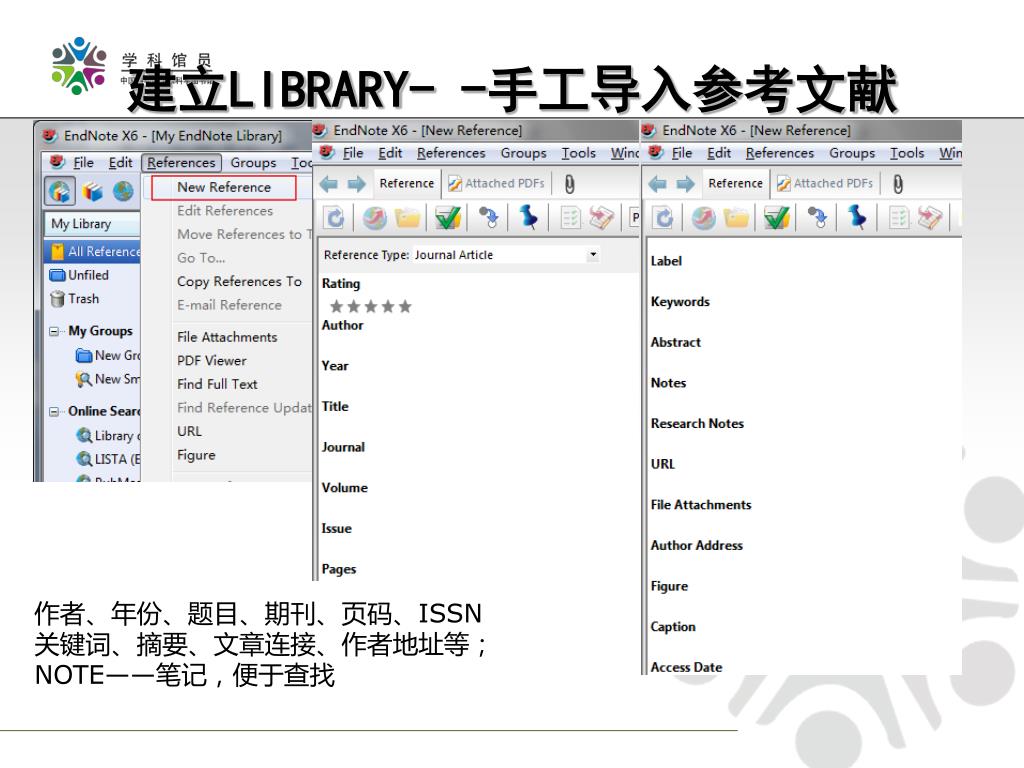Open File menu in library window

83,163
